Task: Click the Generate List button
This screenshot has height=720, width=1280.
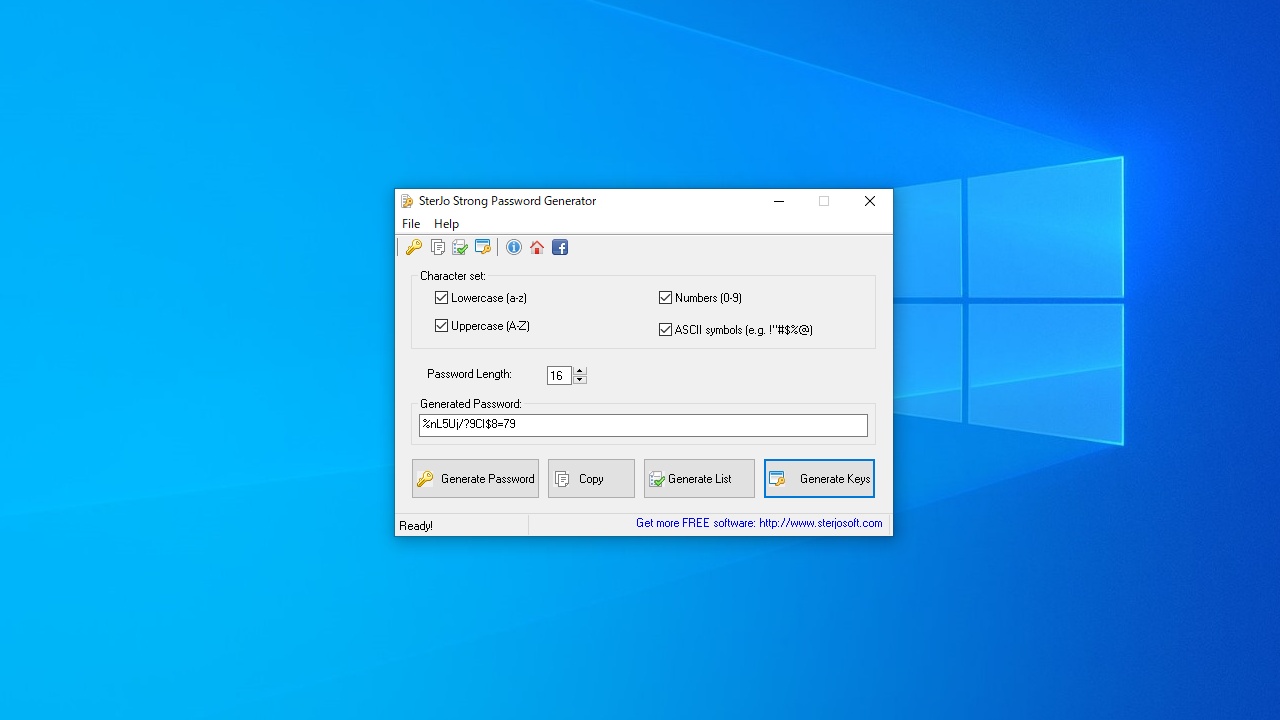Action: pos(699,479)
